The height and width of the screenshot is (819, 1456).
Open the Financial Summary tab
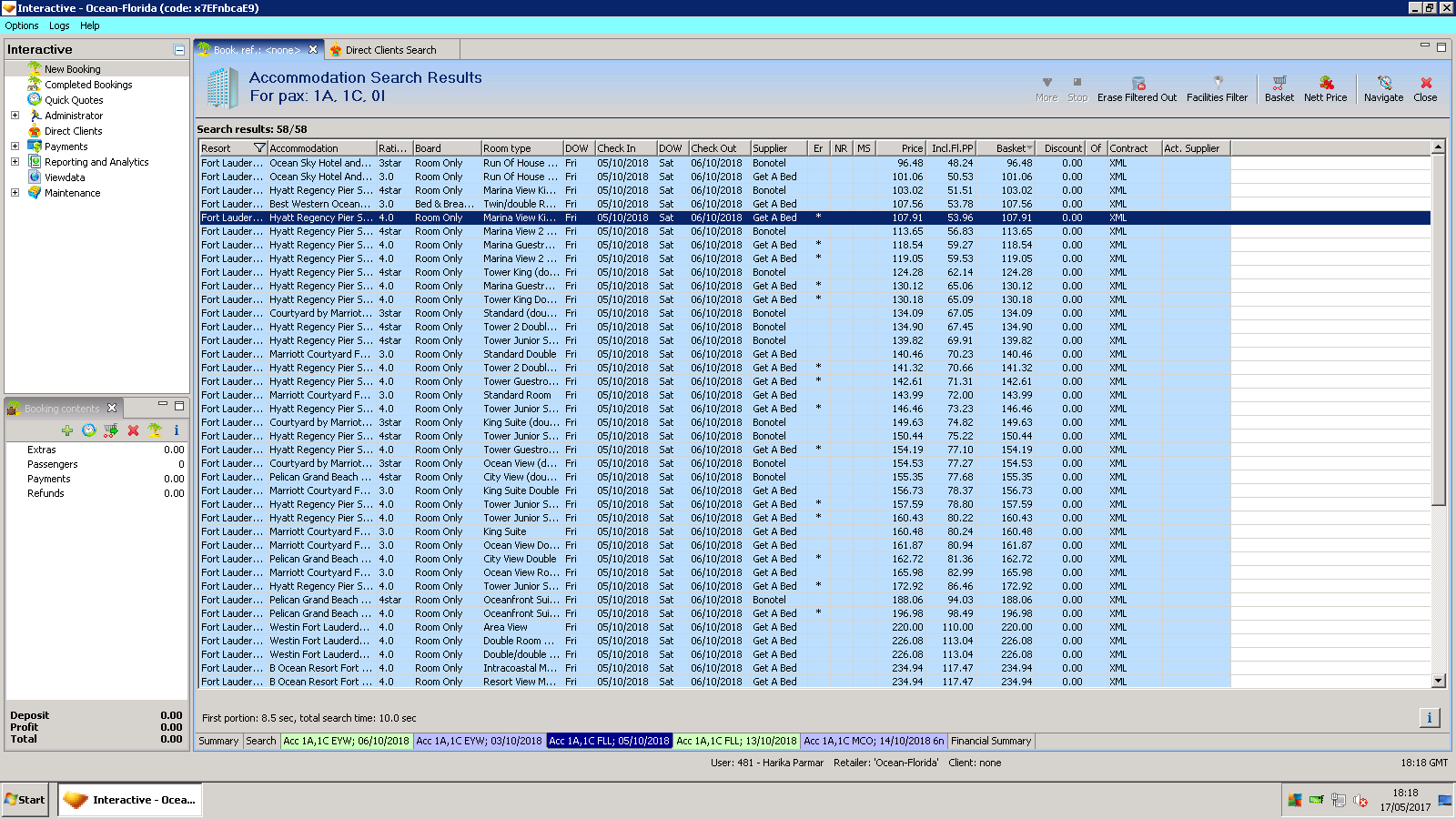[x=991, y=741]
